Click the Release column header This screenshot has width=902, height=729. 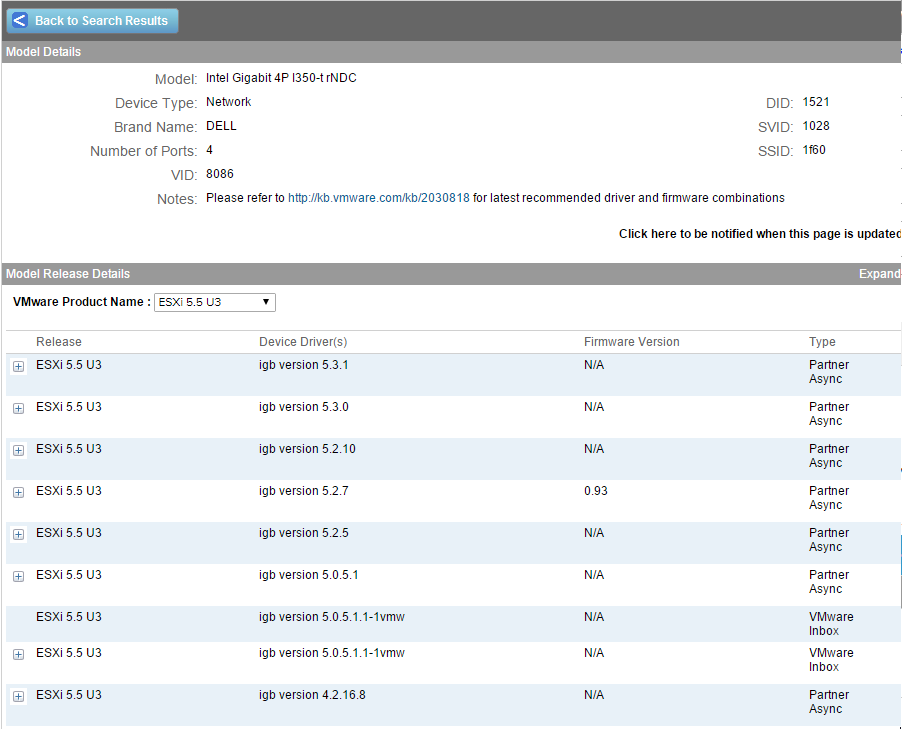(59, 341)
